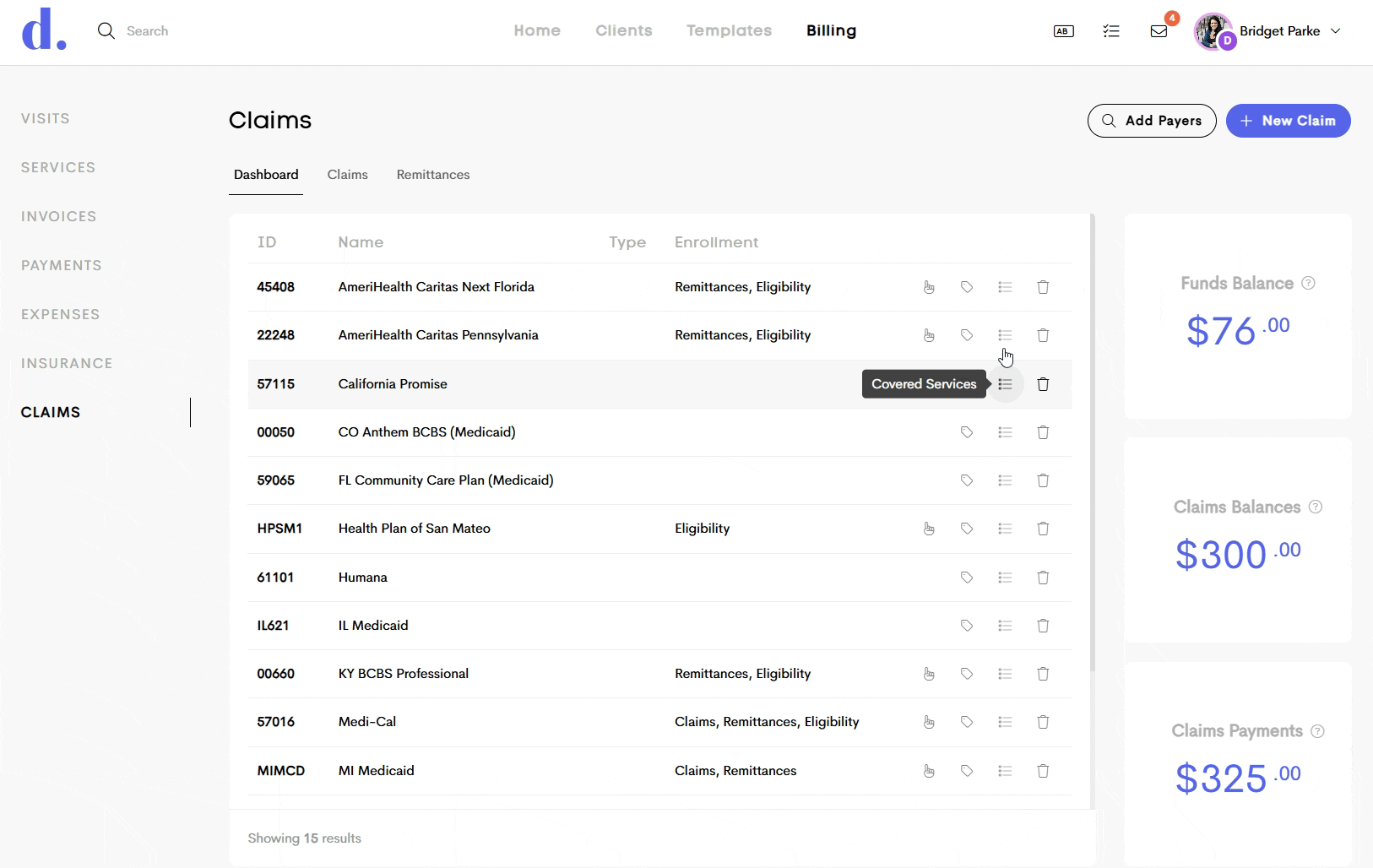Open covered services list for MI Medicaid
Viewport: 1373px width, 868px height.
1005,771
